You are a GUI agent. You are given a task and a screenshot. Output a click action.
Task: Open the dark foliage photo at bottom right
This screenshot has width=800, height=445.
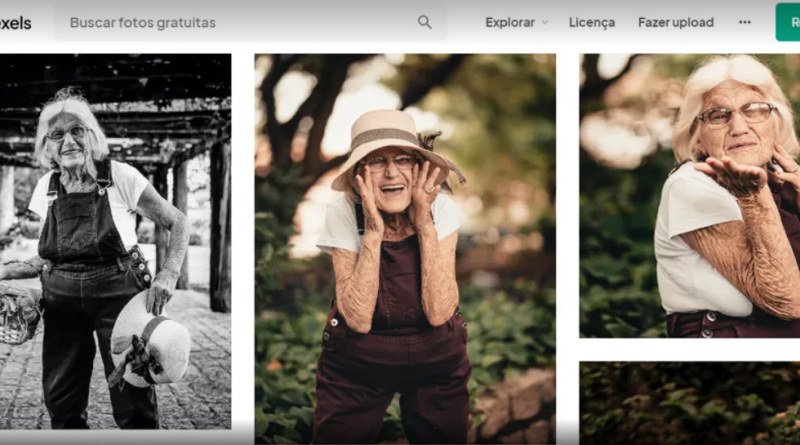[x=690, y=403]
